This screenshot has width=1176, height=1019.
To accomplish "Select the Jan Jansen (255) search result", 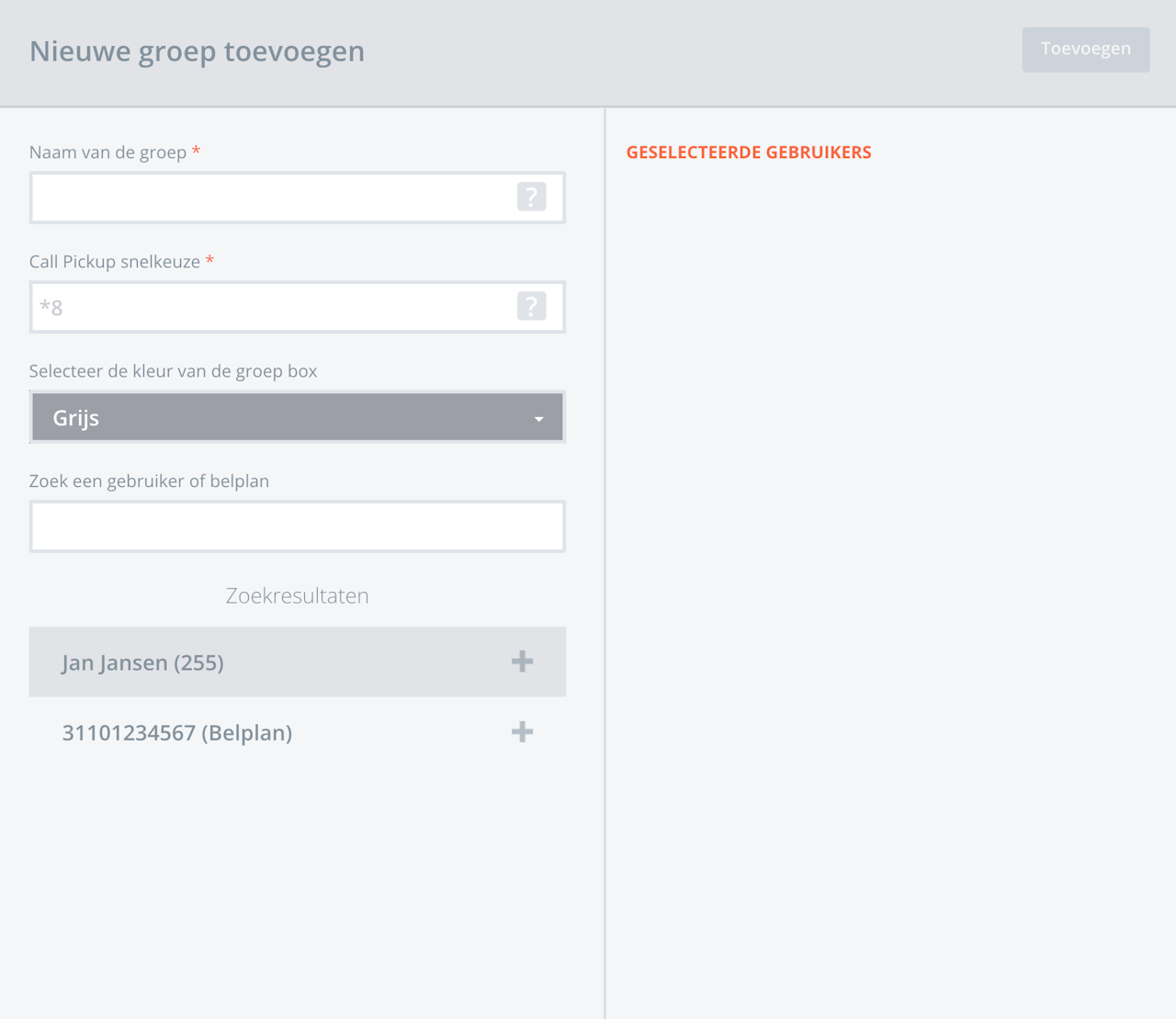I will [x=143, y=662].
